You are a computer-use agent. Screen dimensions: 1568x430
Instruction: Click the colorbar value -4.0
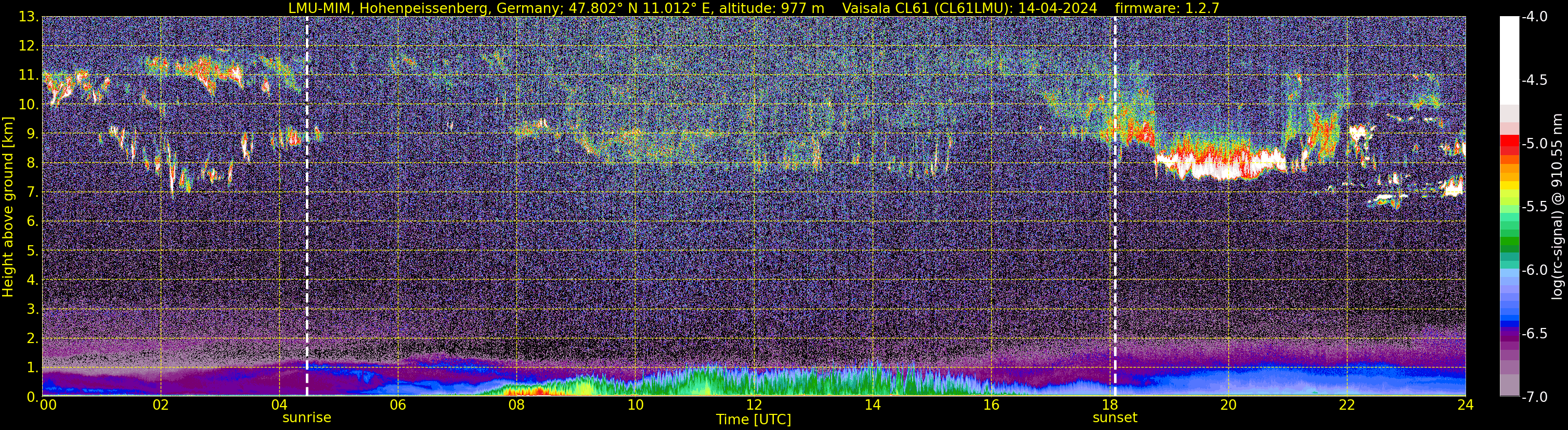[x=1535, y=17]
